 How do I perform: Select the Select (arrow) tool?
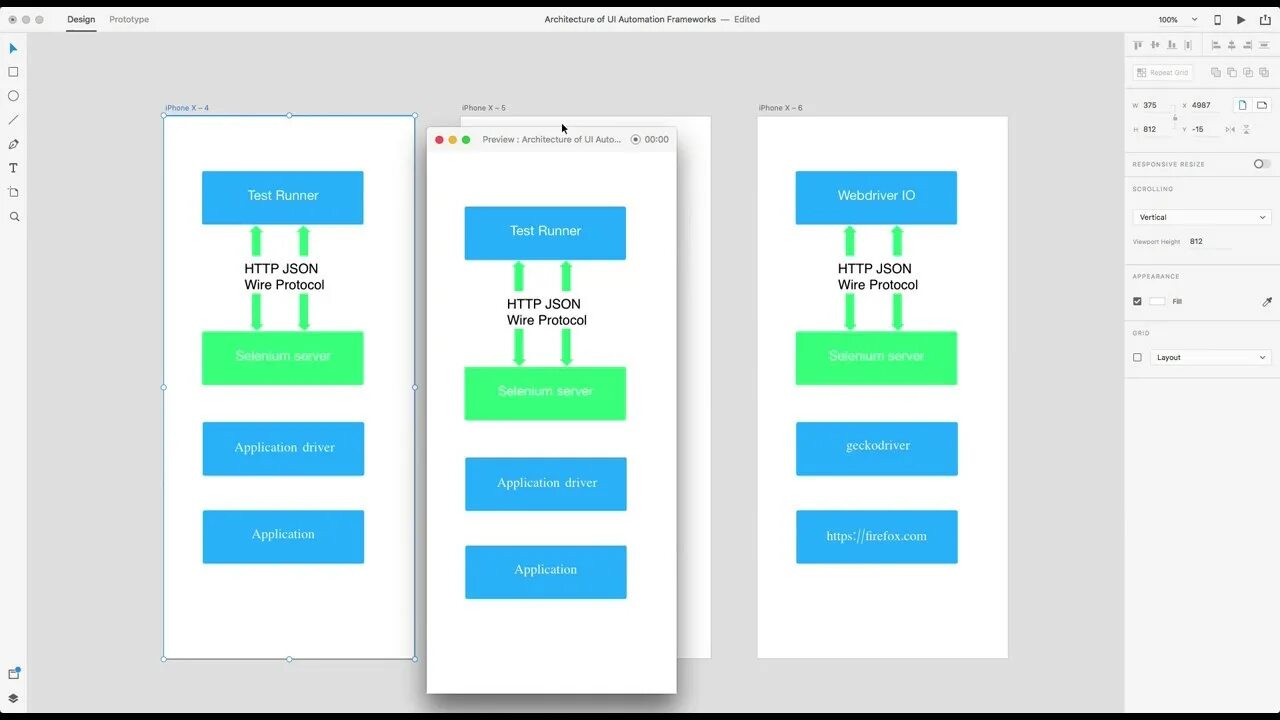14,48
